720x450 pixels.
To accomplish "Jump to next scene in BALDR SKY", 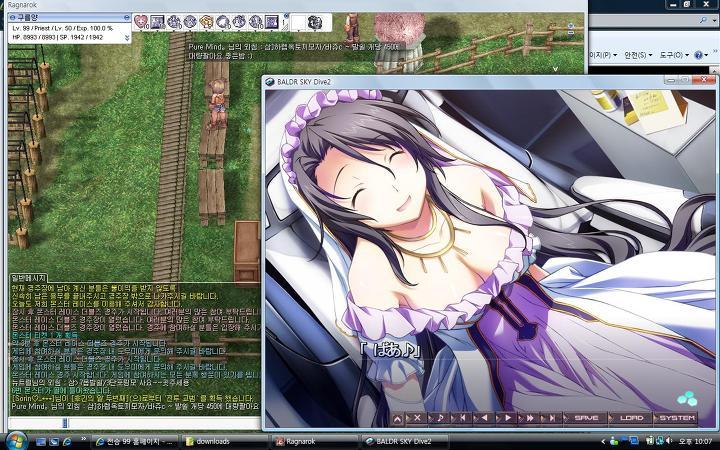I will tap(552, 418).
